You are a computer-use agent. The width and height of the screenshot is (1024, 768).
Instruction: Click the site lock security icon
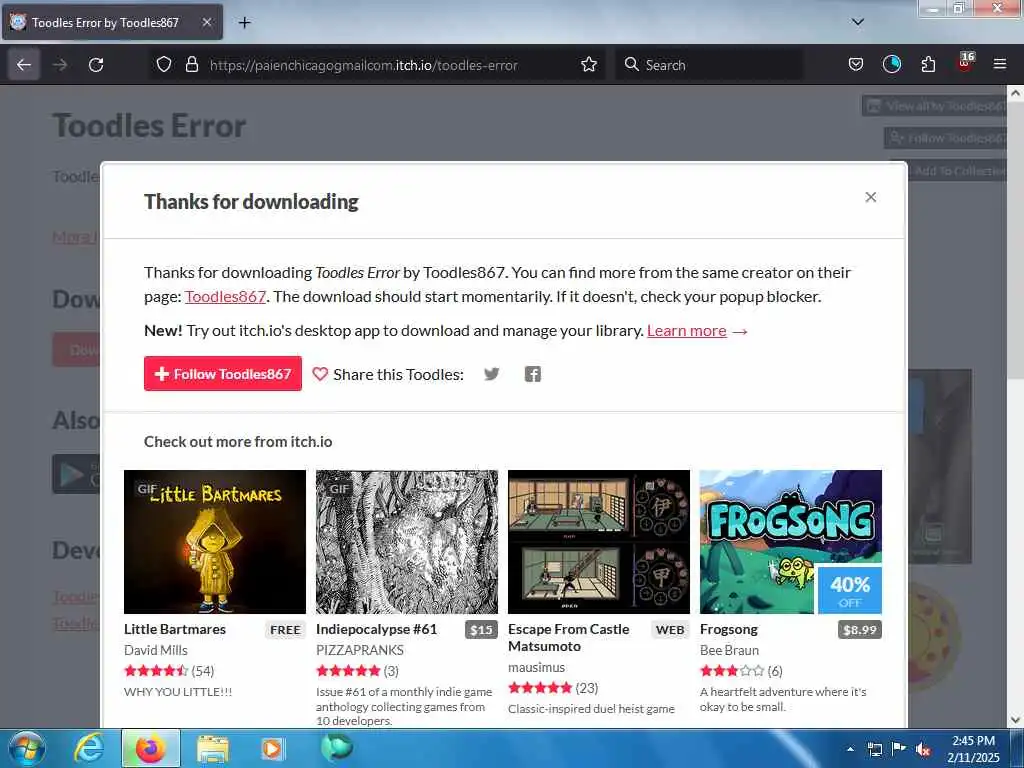pos(191,65)
